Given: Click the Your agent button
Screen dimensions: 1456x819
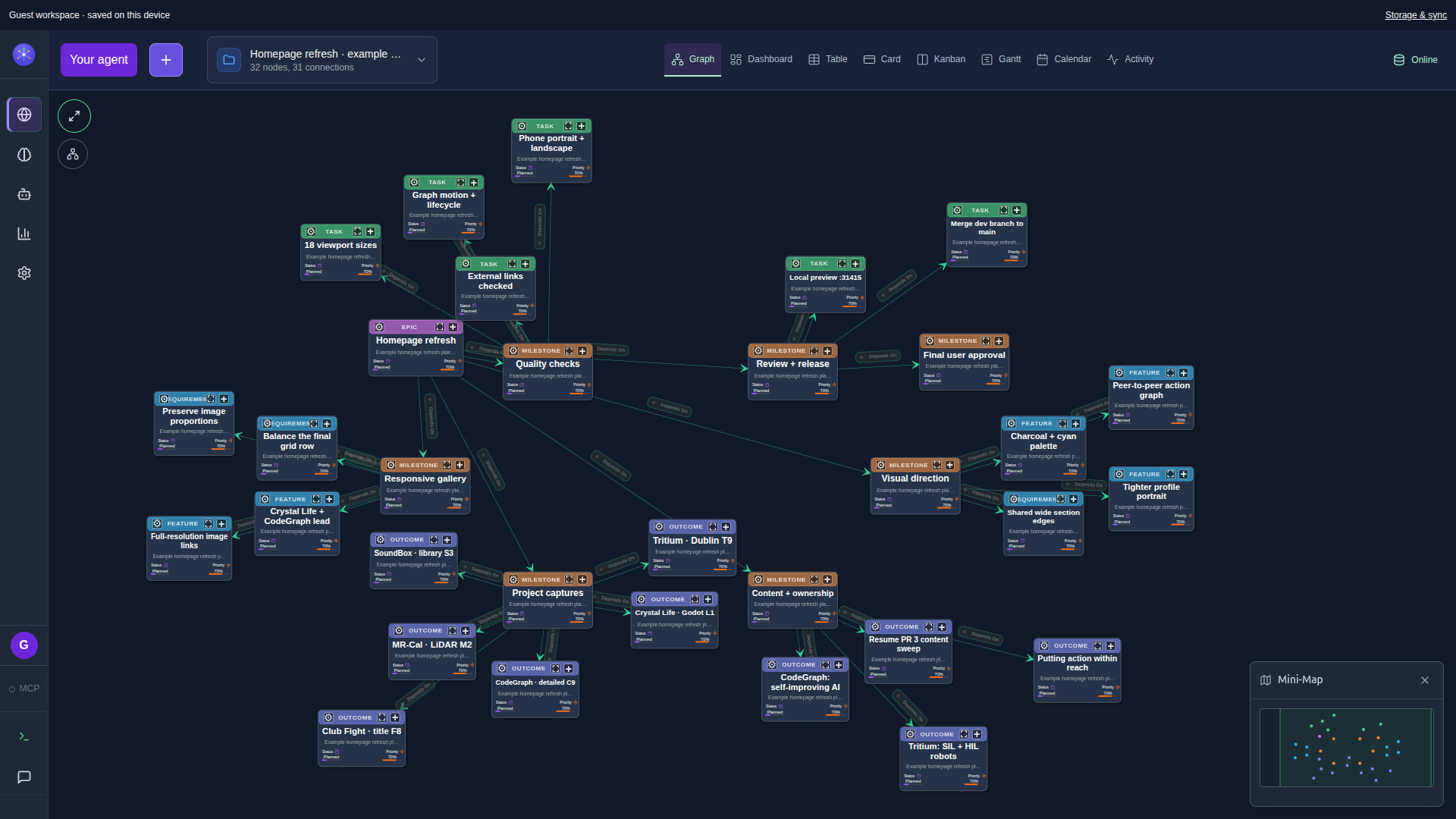Looking at the screenshot, I should [99, 60].
